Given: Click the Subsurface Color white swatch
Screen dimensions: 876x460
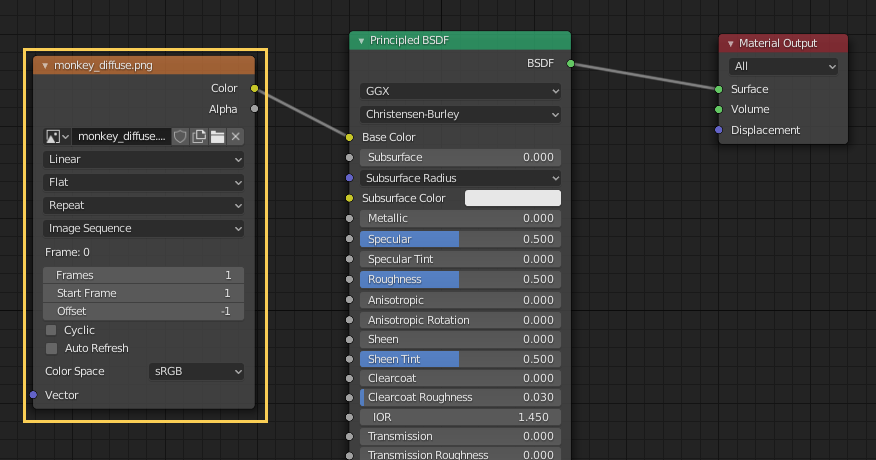Looking at the screenshot, I should 513,198.
